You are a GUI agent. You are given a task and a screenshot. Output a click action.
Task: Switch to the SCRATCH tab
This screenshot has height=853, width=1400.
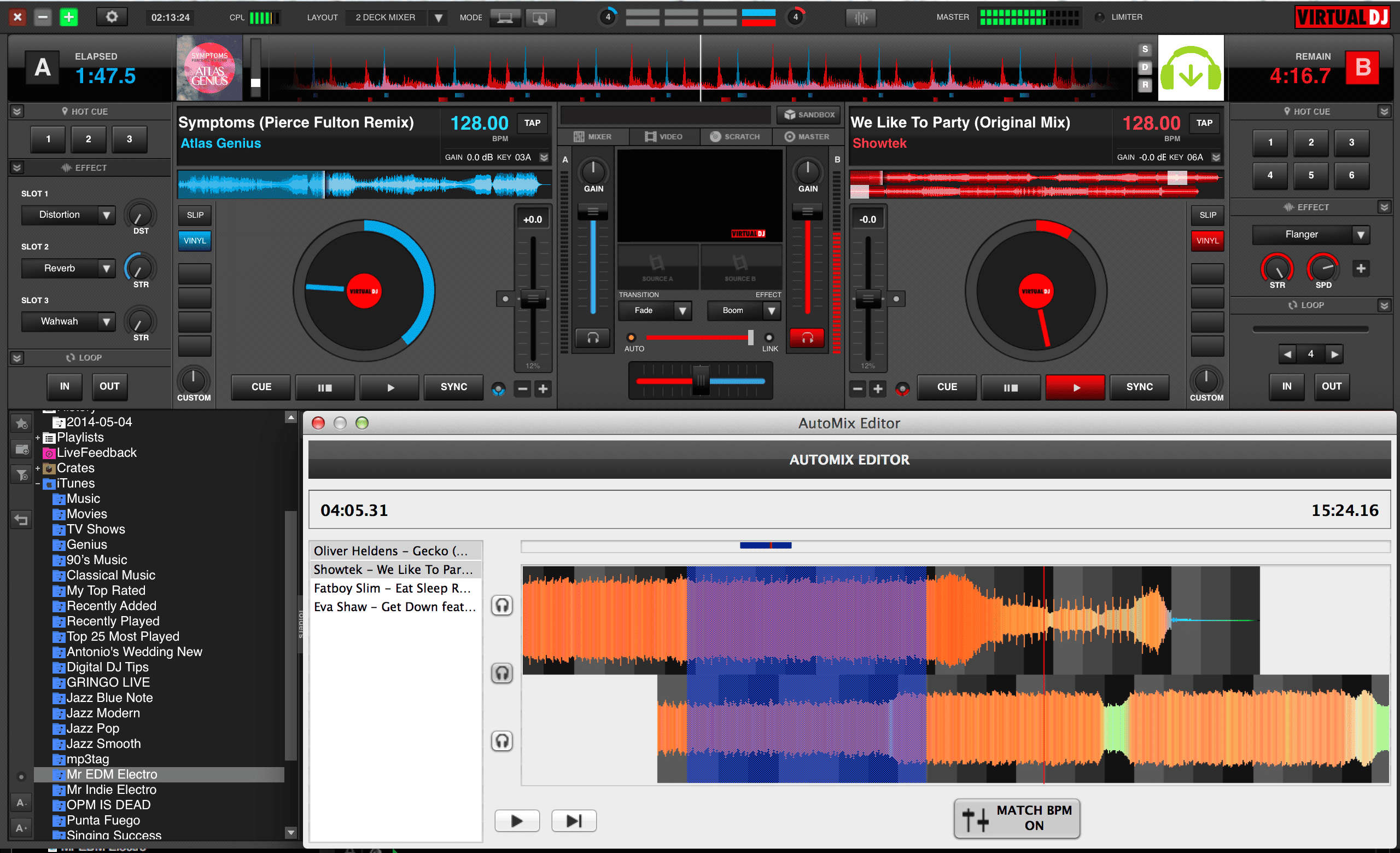734,136
